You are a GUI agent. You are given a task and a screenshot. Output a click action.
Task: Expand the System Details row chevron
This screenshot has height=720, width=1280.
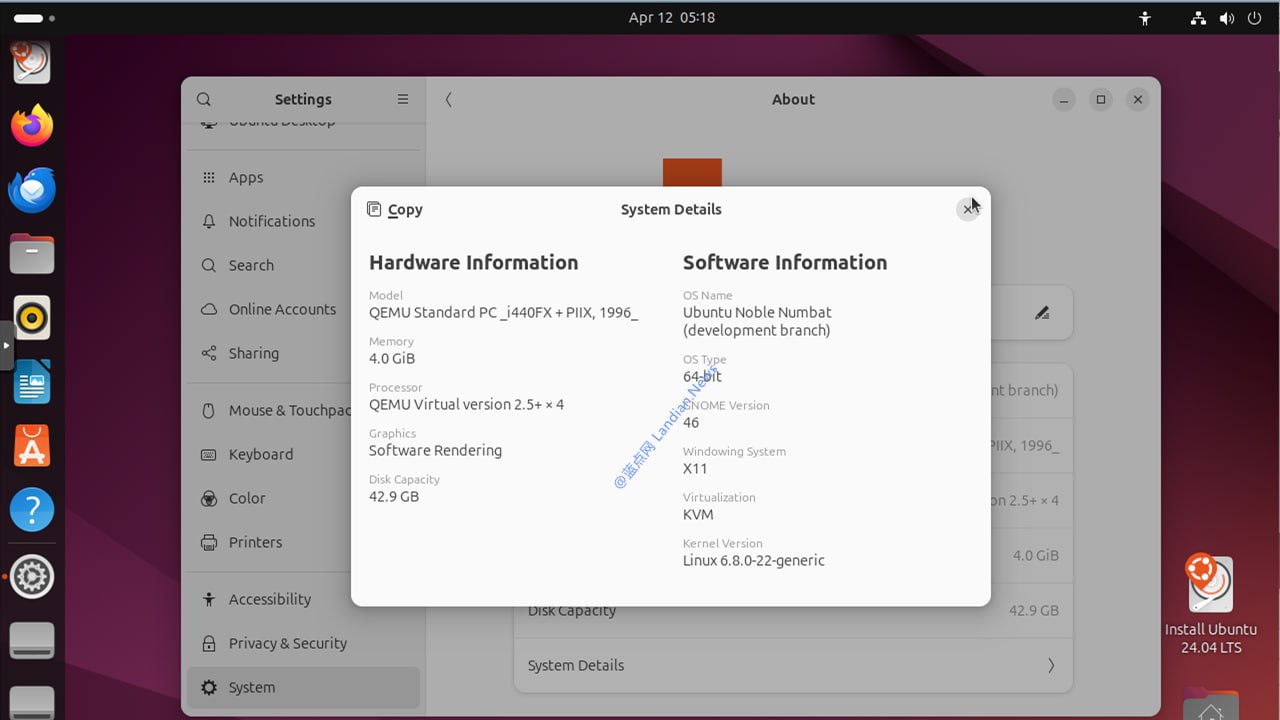pos(1050,665)
